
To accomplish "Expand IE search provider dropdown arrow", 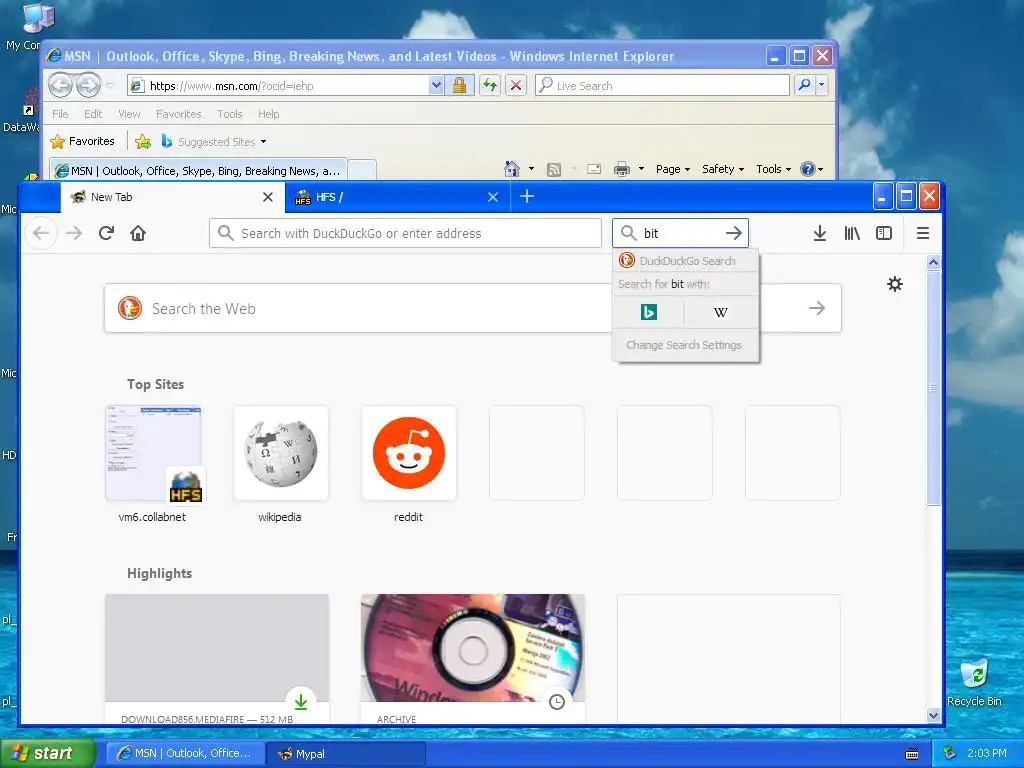I will tap(822, 85).
